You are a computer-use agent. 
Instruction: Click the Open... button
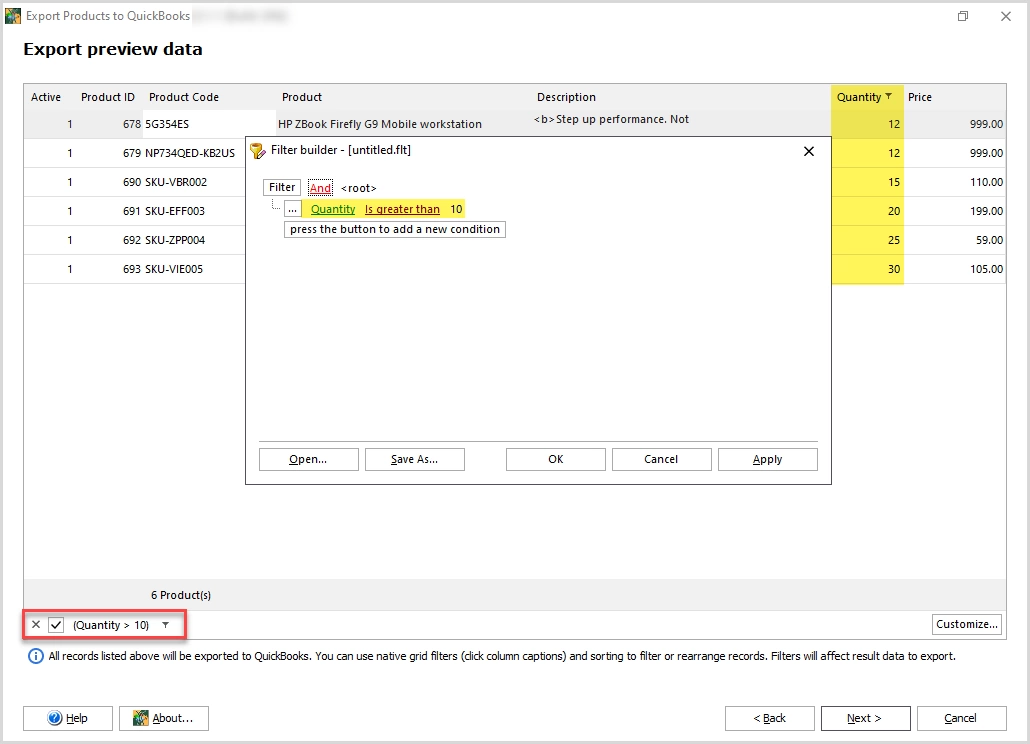tap(309, 460)
